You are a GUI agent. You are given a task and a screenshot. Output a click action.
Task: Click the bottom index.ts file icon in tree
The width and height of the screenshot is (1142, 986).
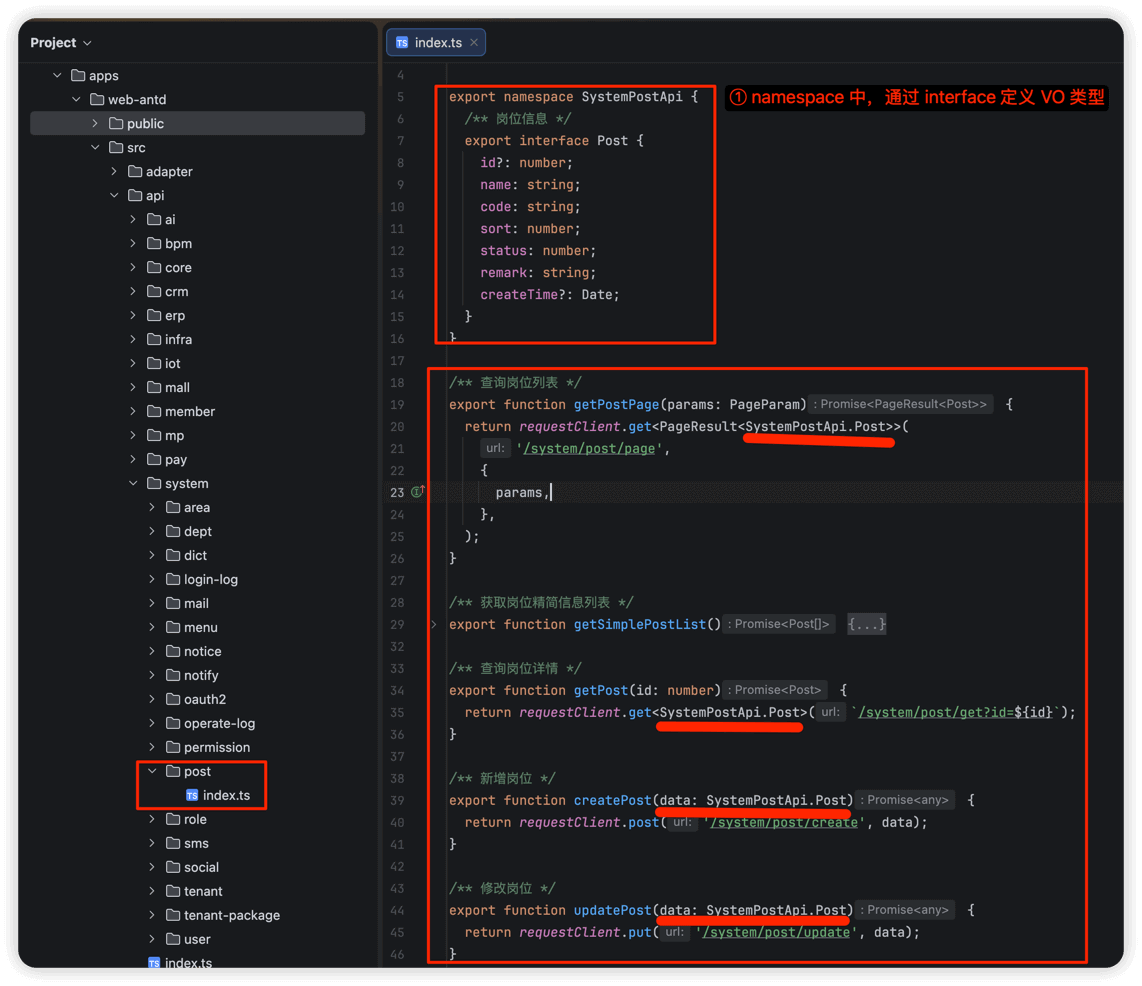click(x=154, y=963)
